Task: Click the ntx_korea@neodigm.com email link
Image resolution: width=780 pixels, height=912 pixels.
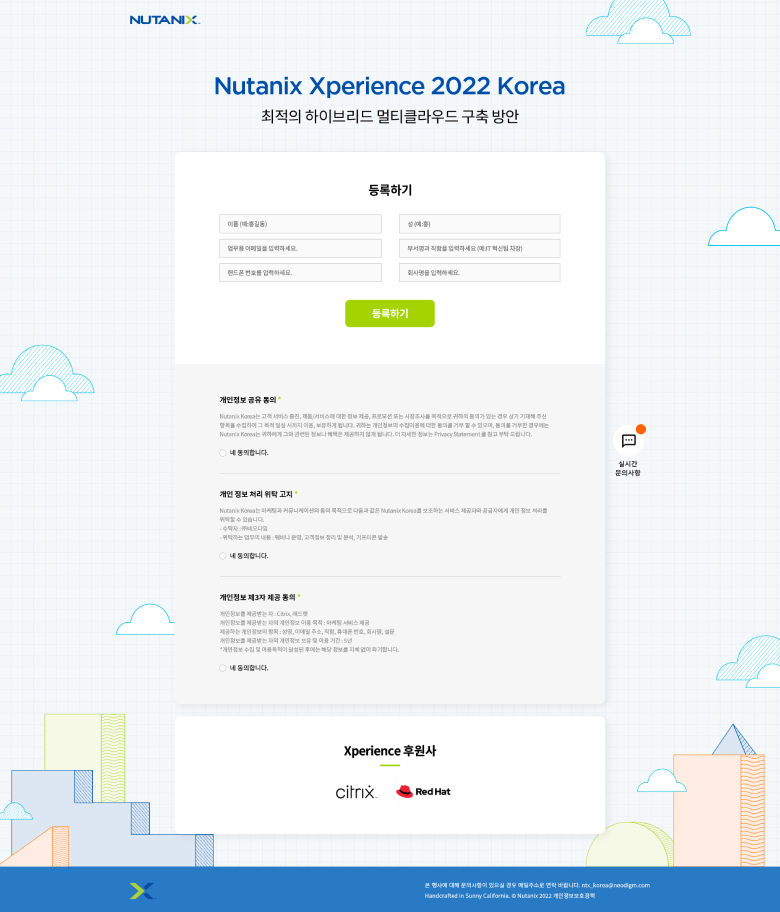Action: click(x=615, y=885)
